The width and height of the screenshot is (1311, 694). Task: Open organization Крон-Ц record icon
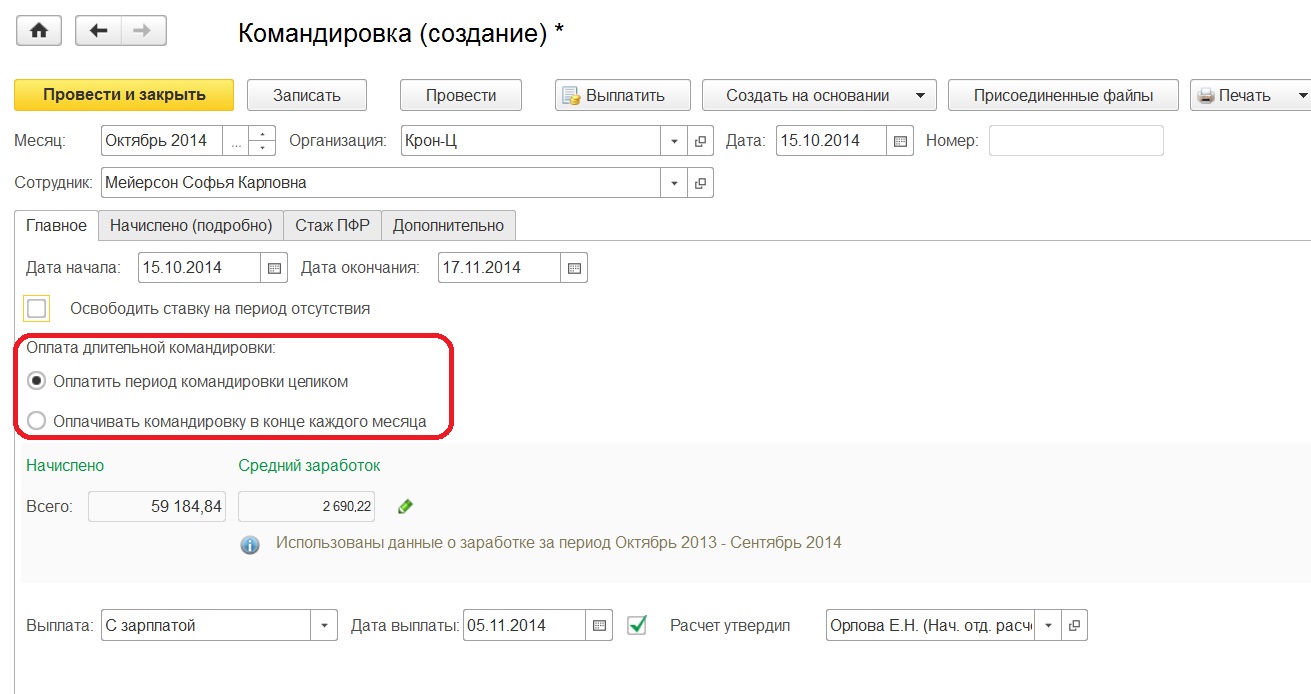click(x=701, y=141)
